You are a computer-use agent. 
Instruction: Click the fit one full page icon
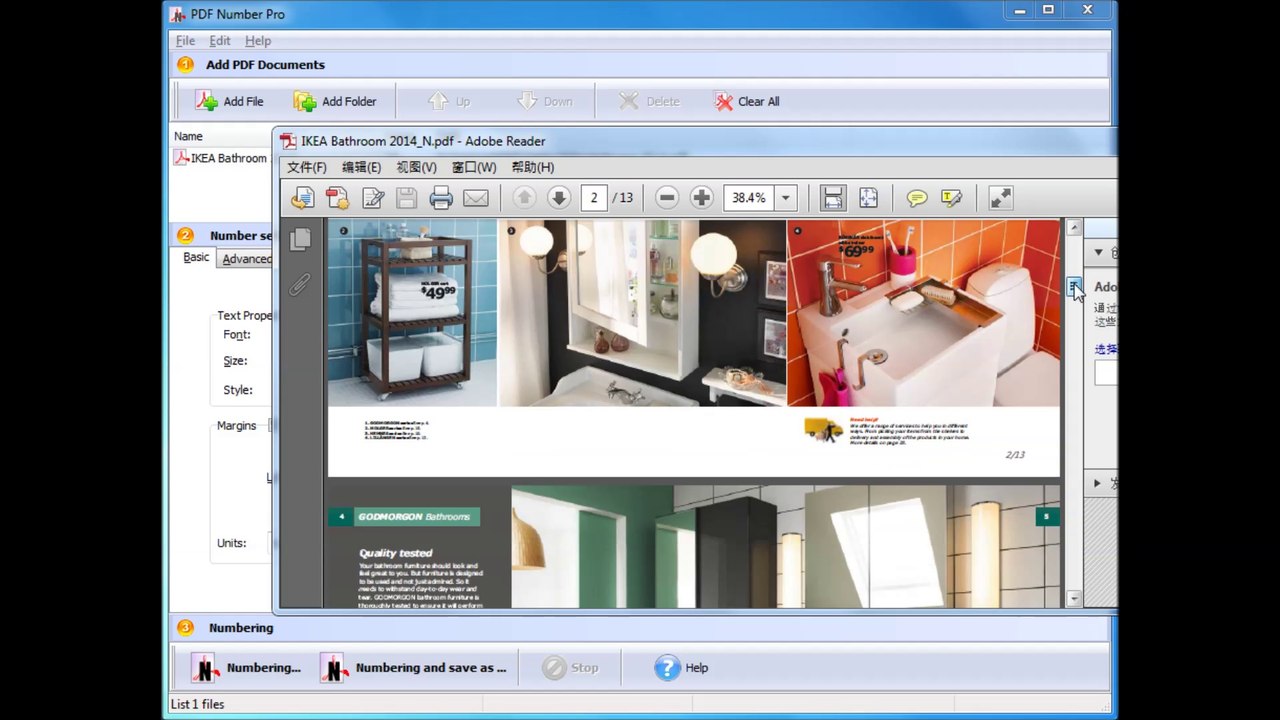pyautogui.click(x=868, y=198)
